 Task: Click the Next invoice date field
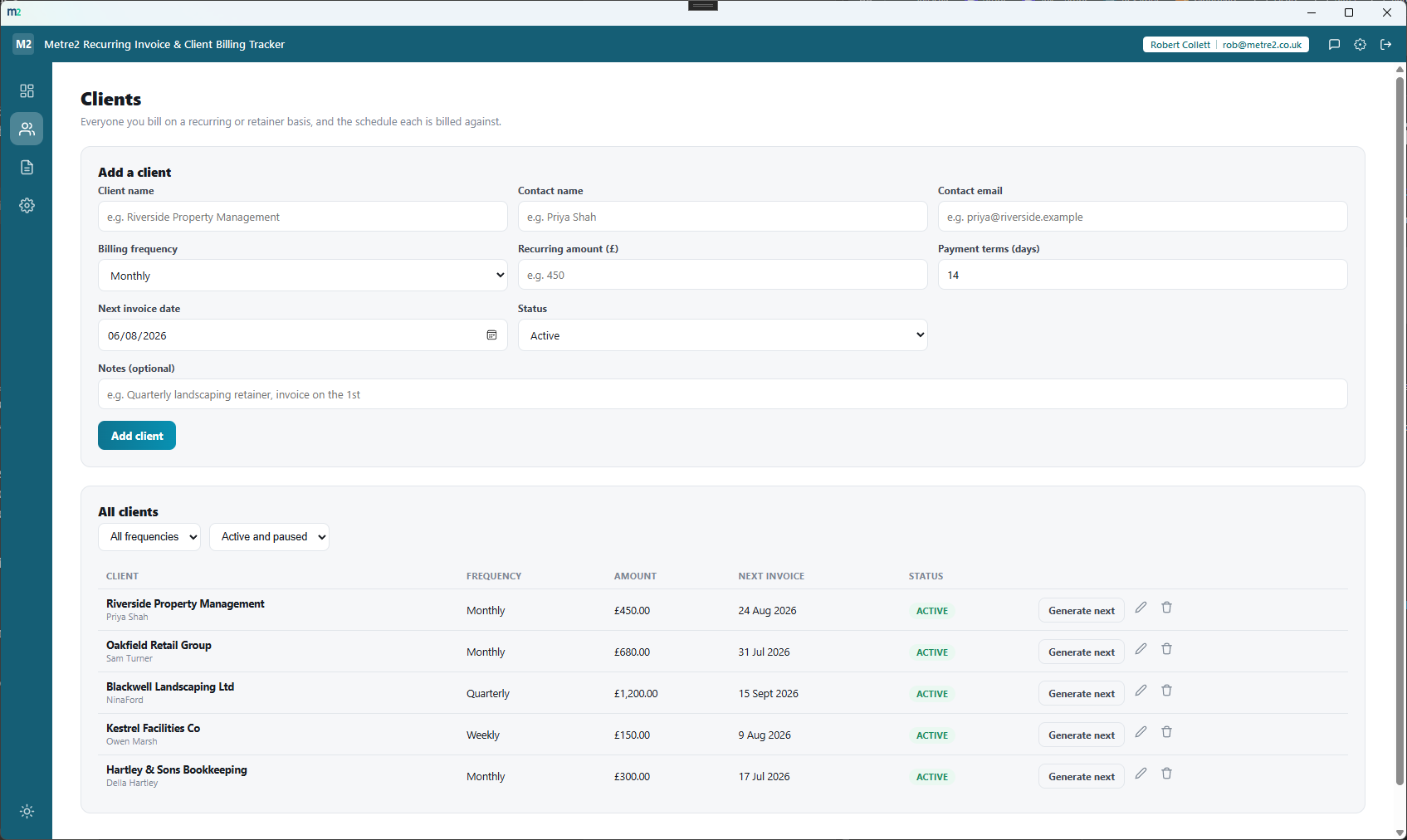(x=303, y=335)
